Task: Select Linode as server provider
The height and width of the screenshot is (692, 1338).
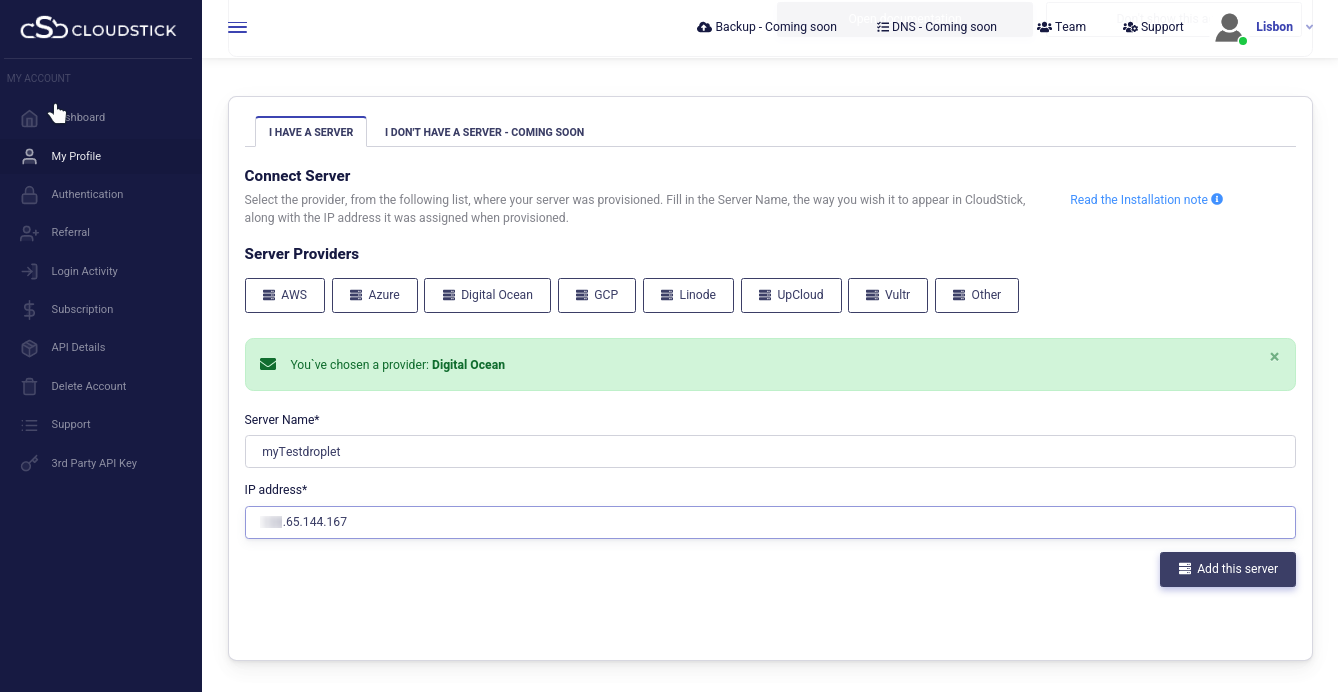Action: point(688,295)
